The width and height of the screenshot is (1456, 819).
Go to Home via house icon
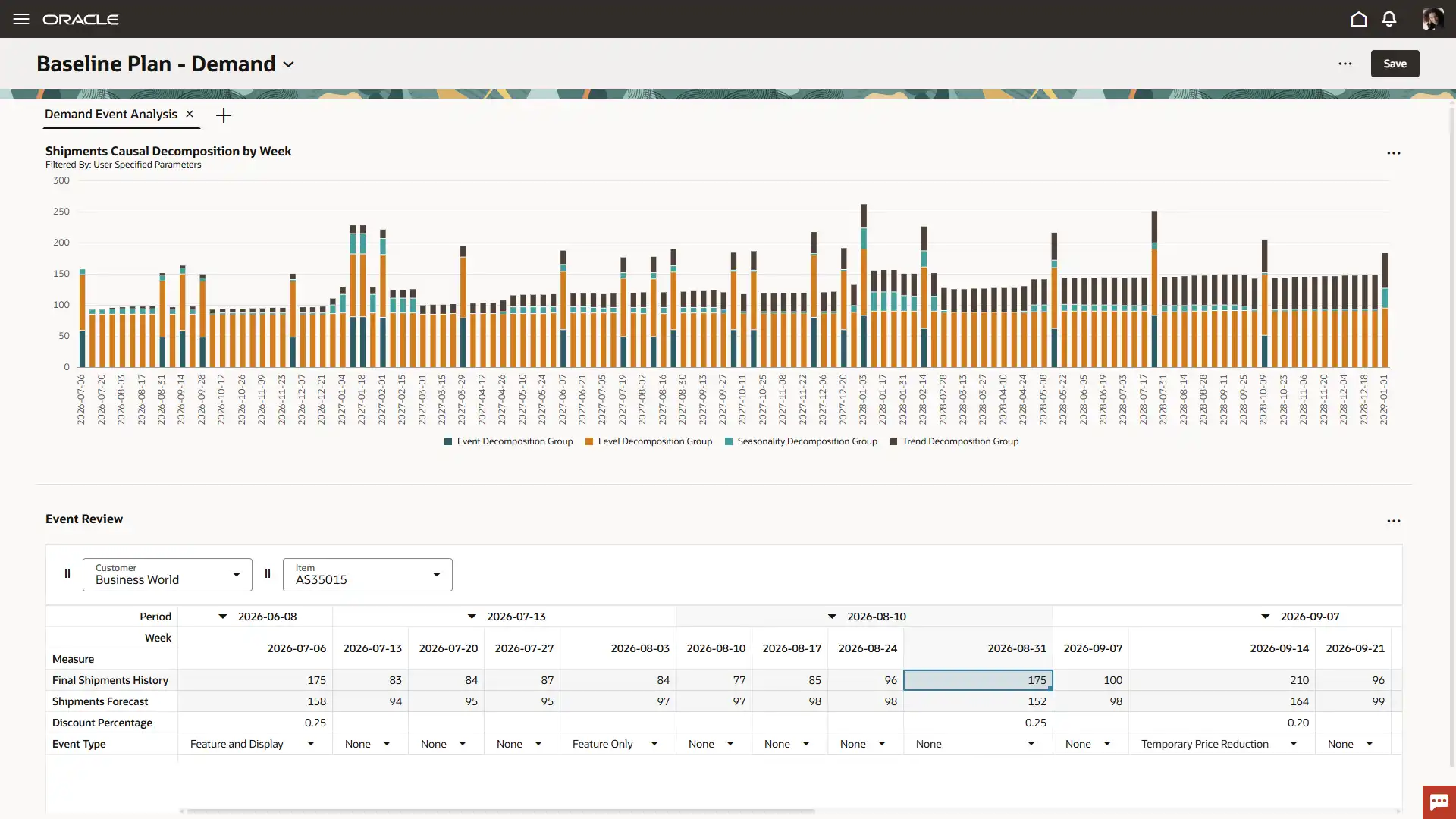point(1359,19)
